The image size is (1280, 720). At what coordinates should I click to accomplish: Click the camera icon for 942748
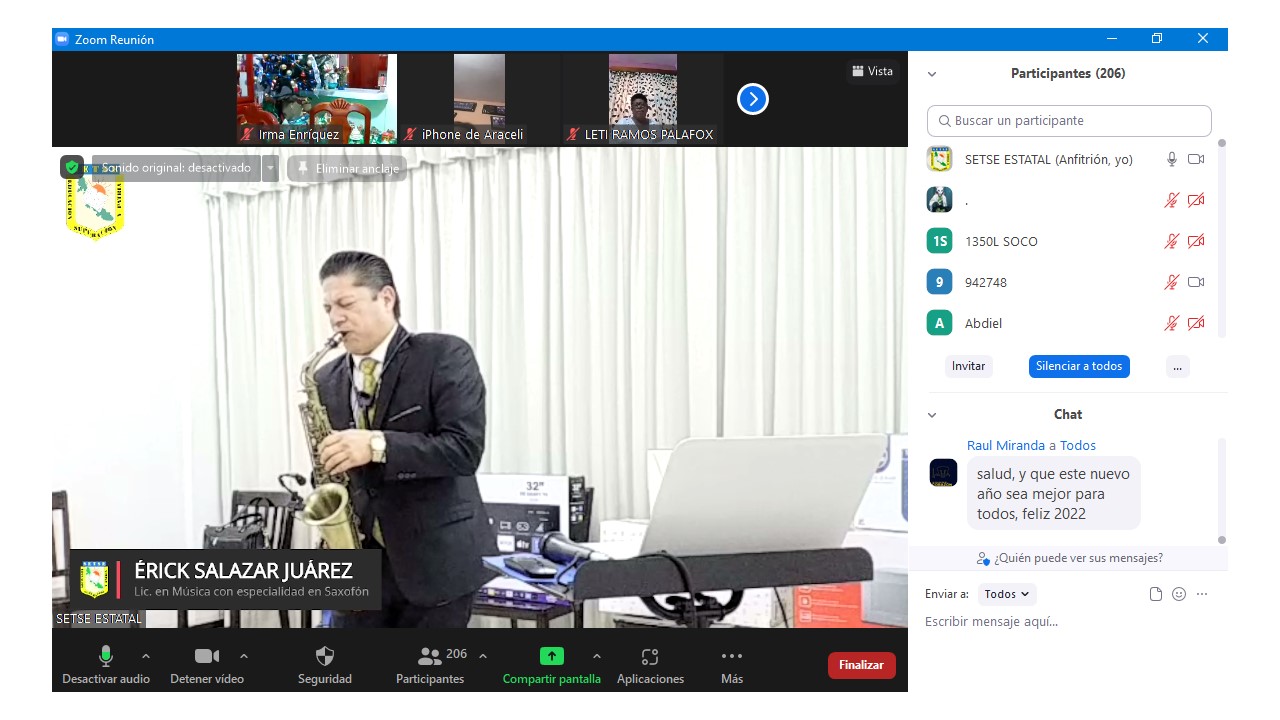point(1196,282)
